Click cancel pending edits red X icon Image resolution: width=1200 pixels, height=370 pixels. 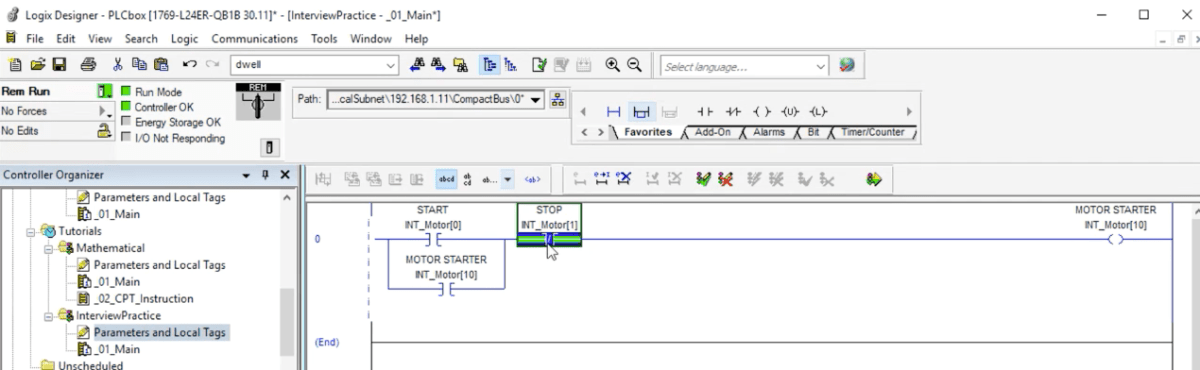[x=726, y=180]
